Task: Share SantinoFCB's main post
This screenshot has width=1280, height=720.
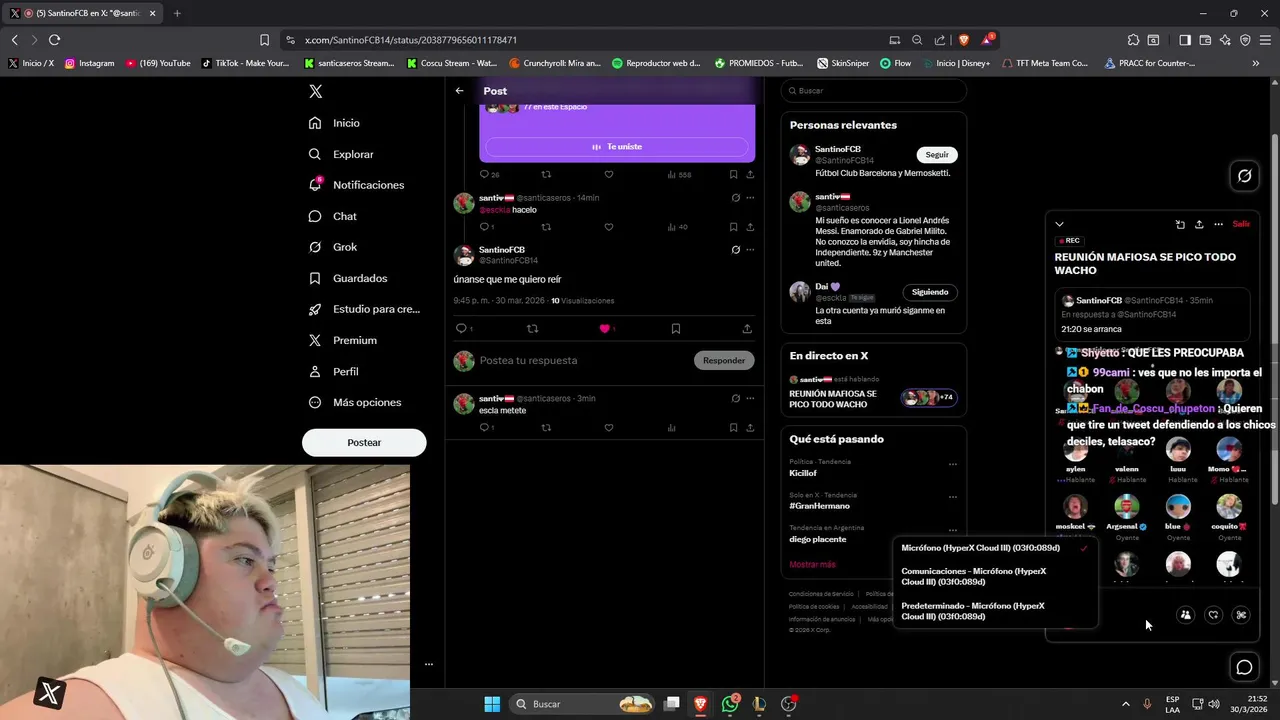Action: 747,328
